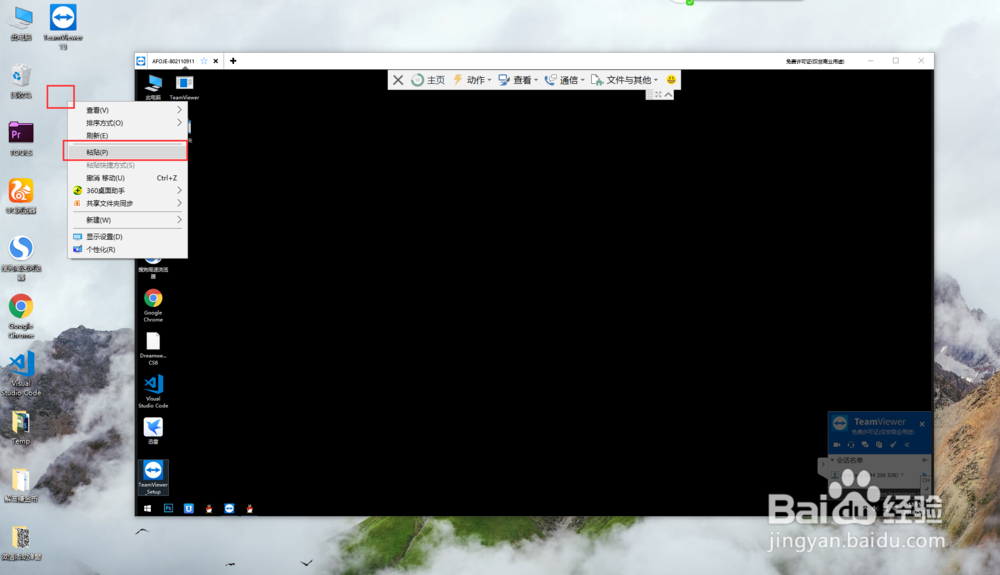
Task: Choose 粘贴(P) in context menu
Action: [x=126, y=152]
